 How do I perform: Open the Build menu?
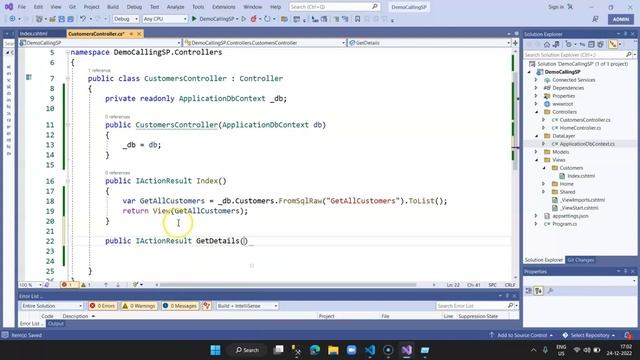(113, 7)
